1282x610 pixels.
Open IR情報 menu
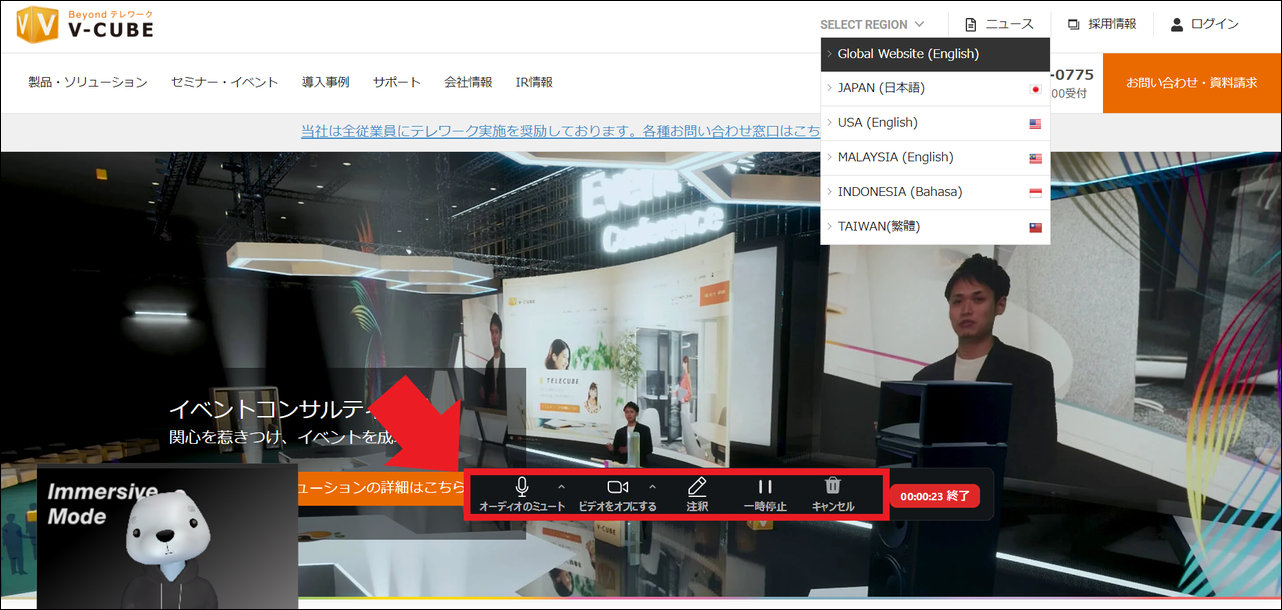pyautogui.click(x=534, y=82)
